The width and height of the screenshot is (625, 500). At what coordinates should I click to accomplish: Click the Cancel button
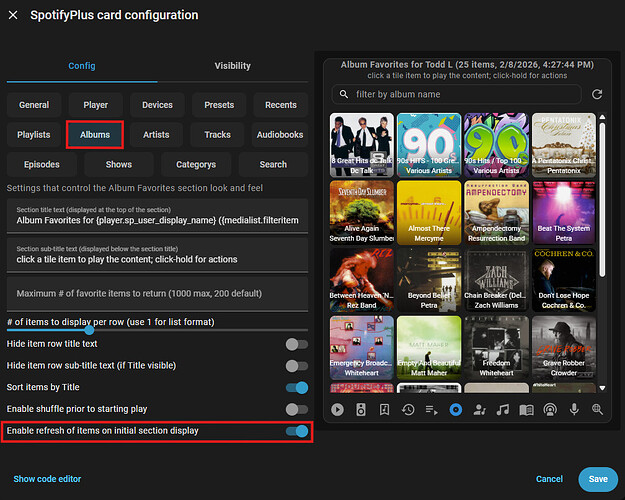(549, 479)
